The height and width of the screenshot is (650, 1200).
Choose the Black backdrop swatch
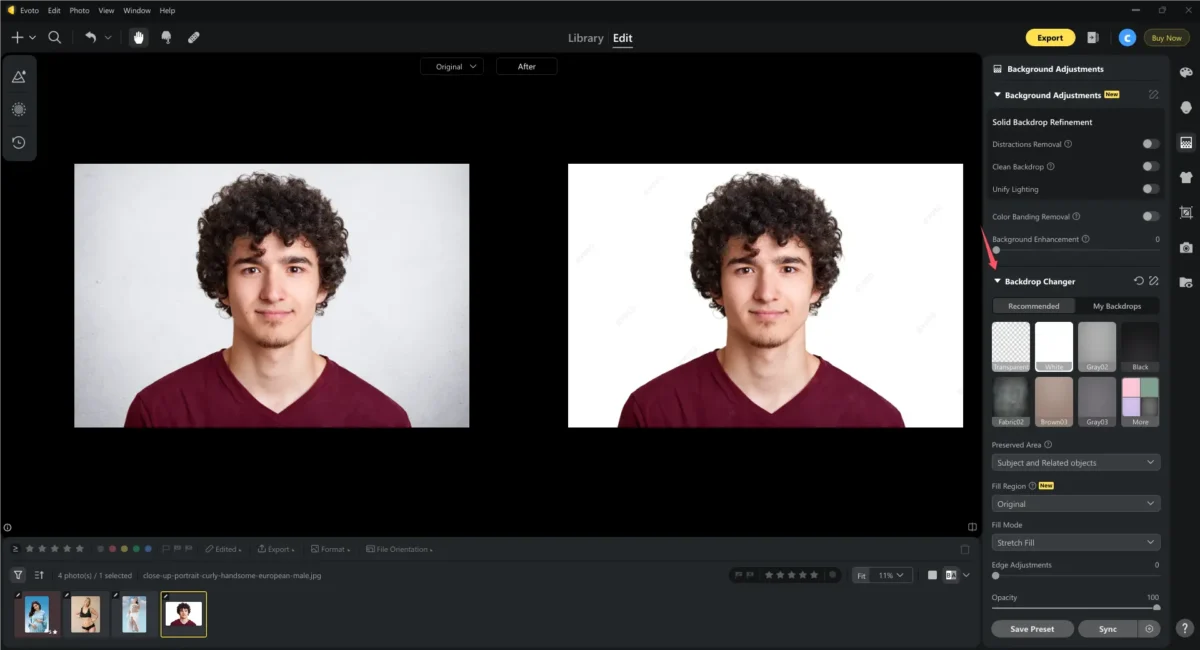click(1140, 347)
